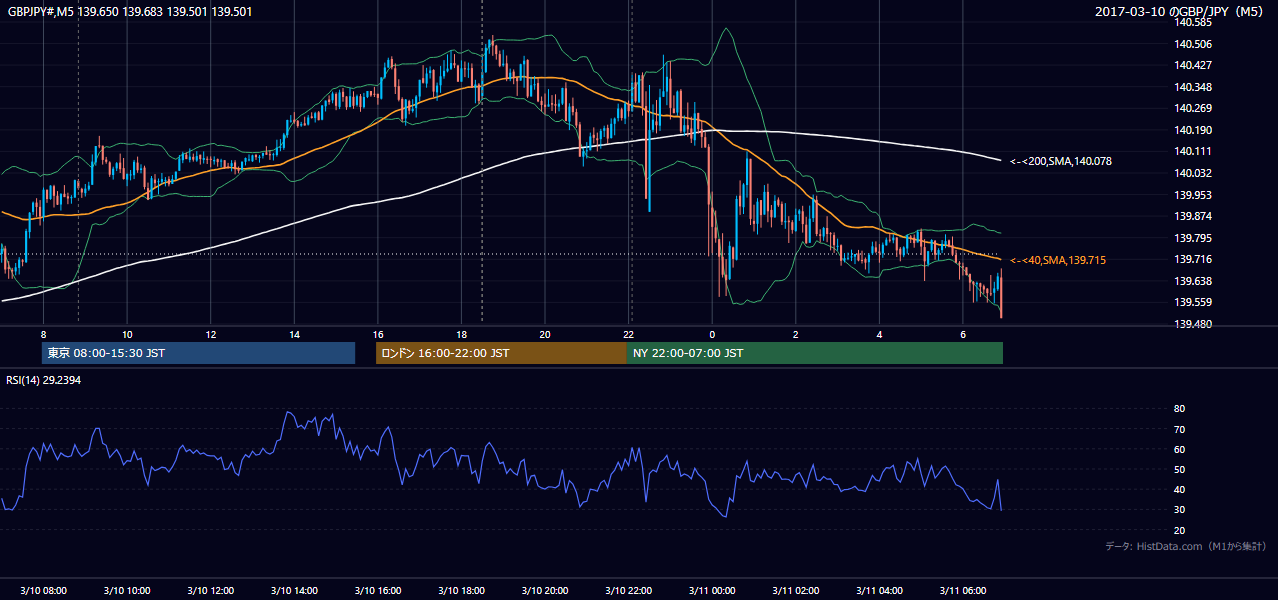
Task: Click the 140.032 price axis value
Action: click(x=1194, y=173)
